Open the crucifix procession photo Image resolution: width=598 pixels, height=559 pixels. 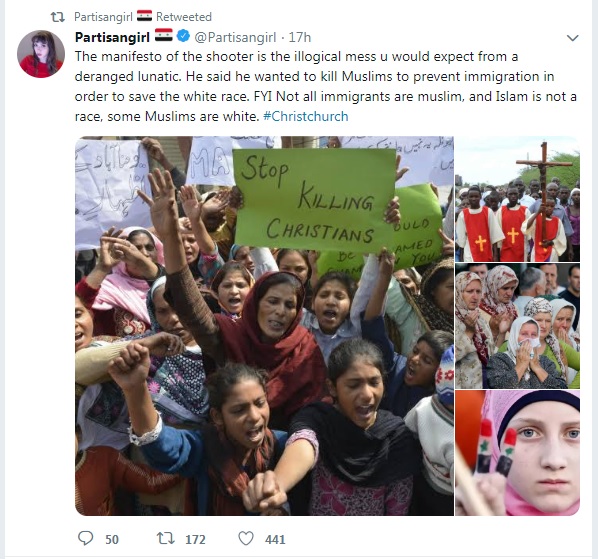coord(518,199)
